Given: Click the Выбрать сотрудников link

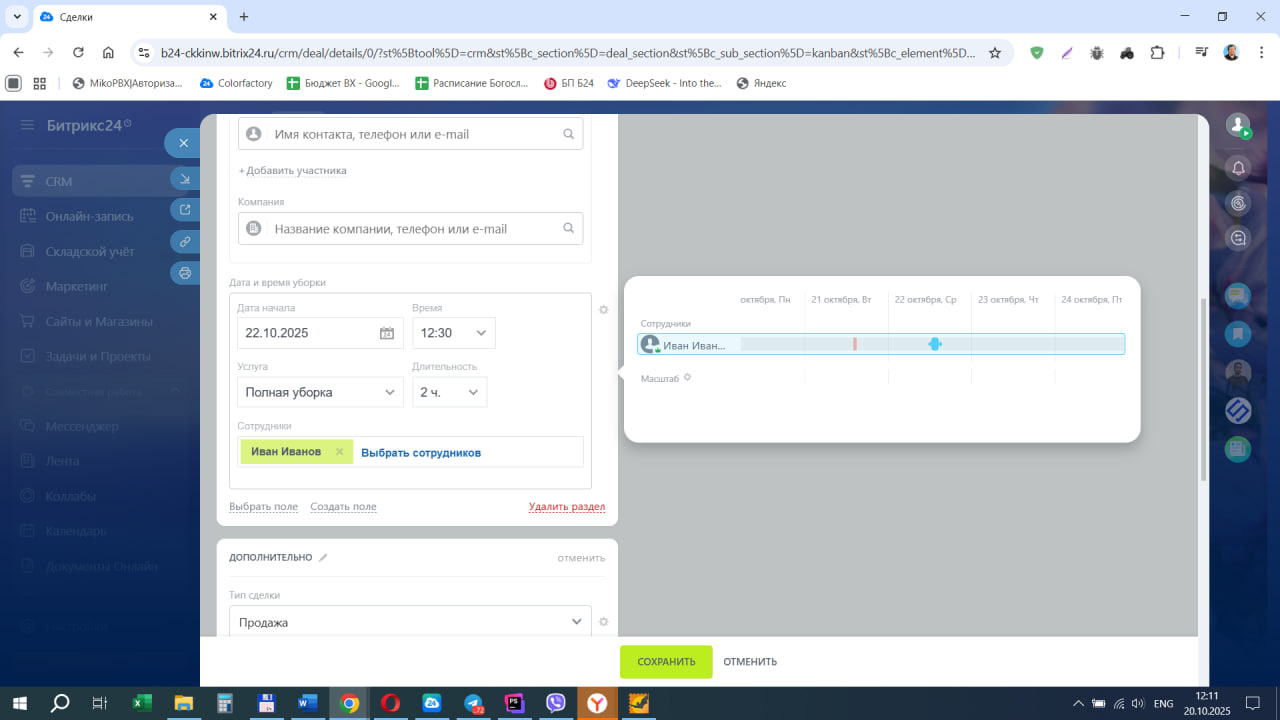Looking at the screenshot, I should [x=421, y=453].
